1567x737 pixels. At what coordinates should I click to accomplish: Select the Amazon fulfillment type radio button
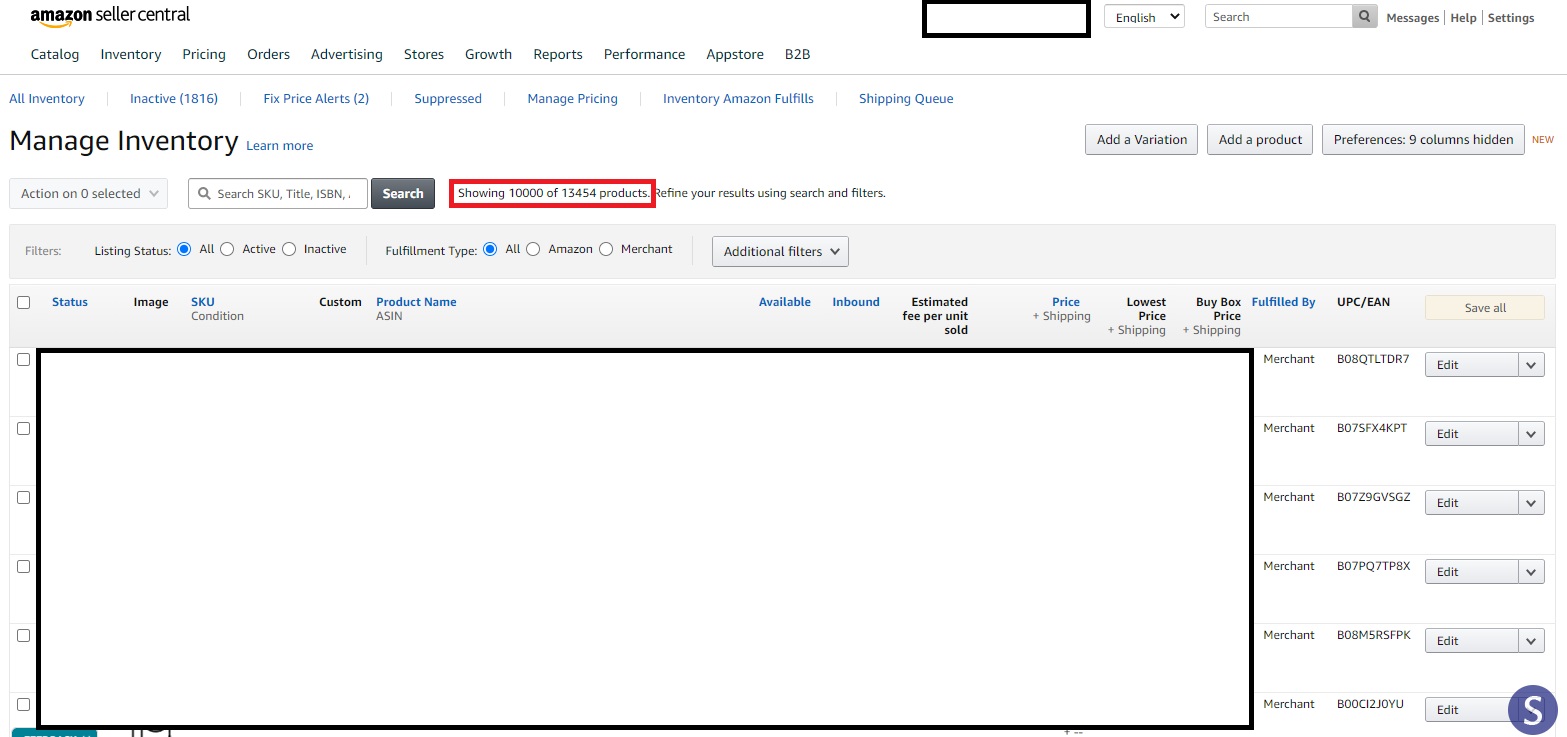533,249
